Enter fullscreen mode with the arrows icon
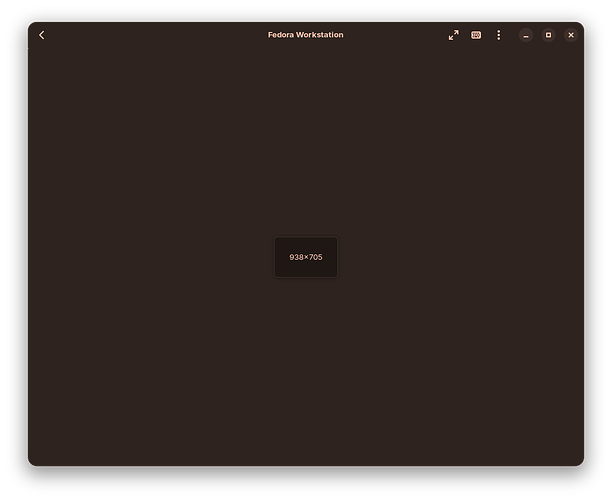The height and width of the screenshot is (500, 612). point(454,35)
